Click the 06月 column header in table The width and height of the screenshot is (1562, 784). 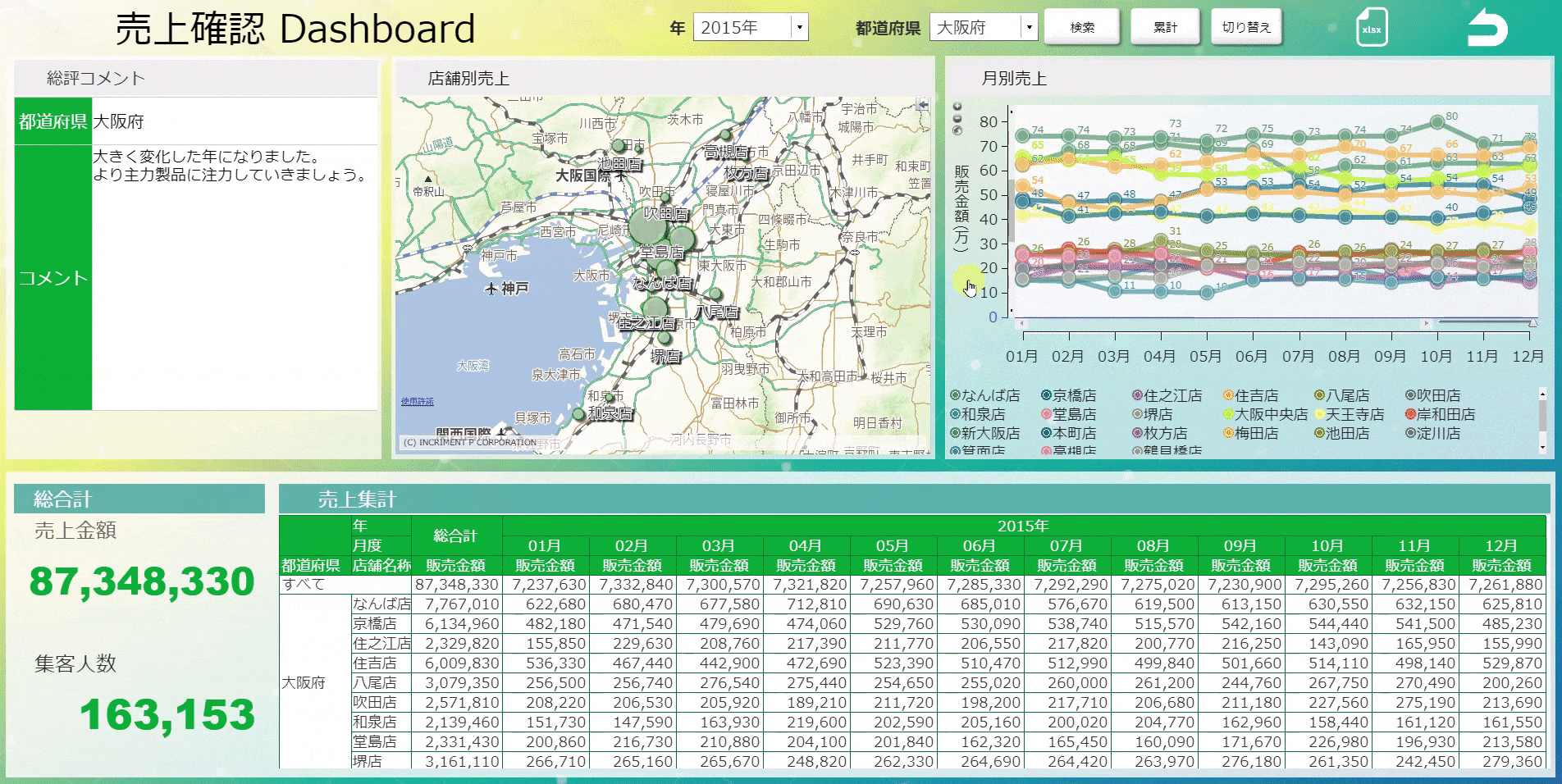(x=980, y=545)
